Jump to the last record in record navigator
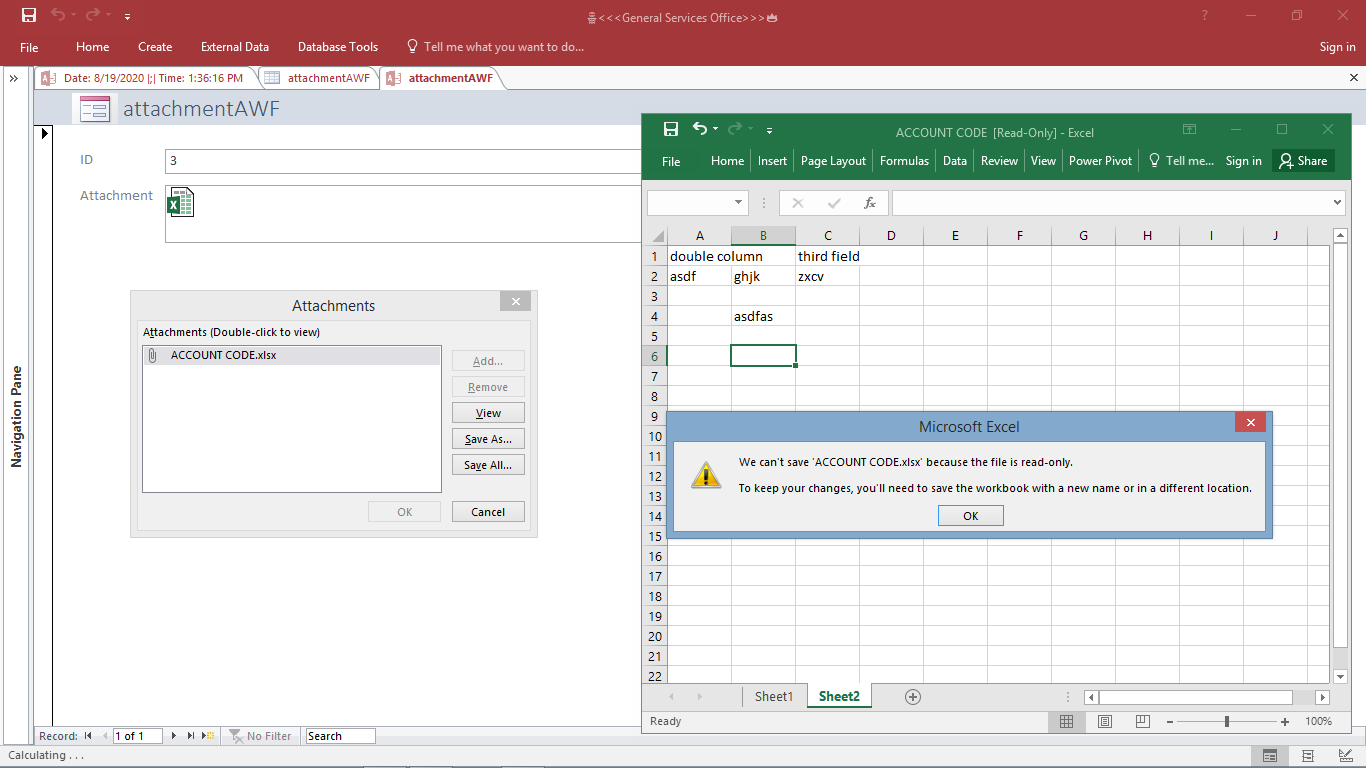The width and height of the screenshot is (1366, 768). point(190,736)
